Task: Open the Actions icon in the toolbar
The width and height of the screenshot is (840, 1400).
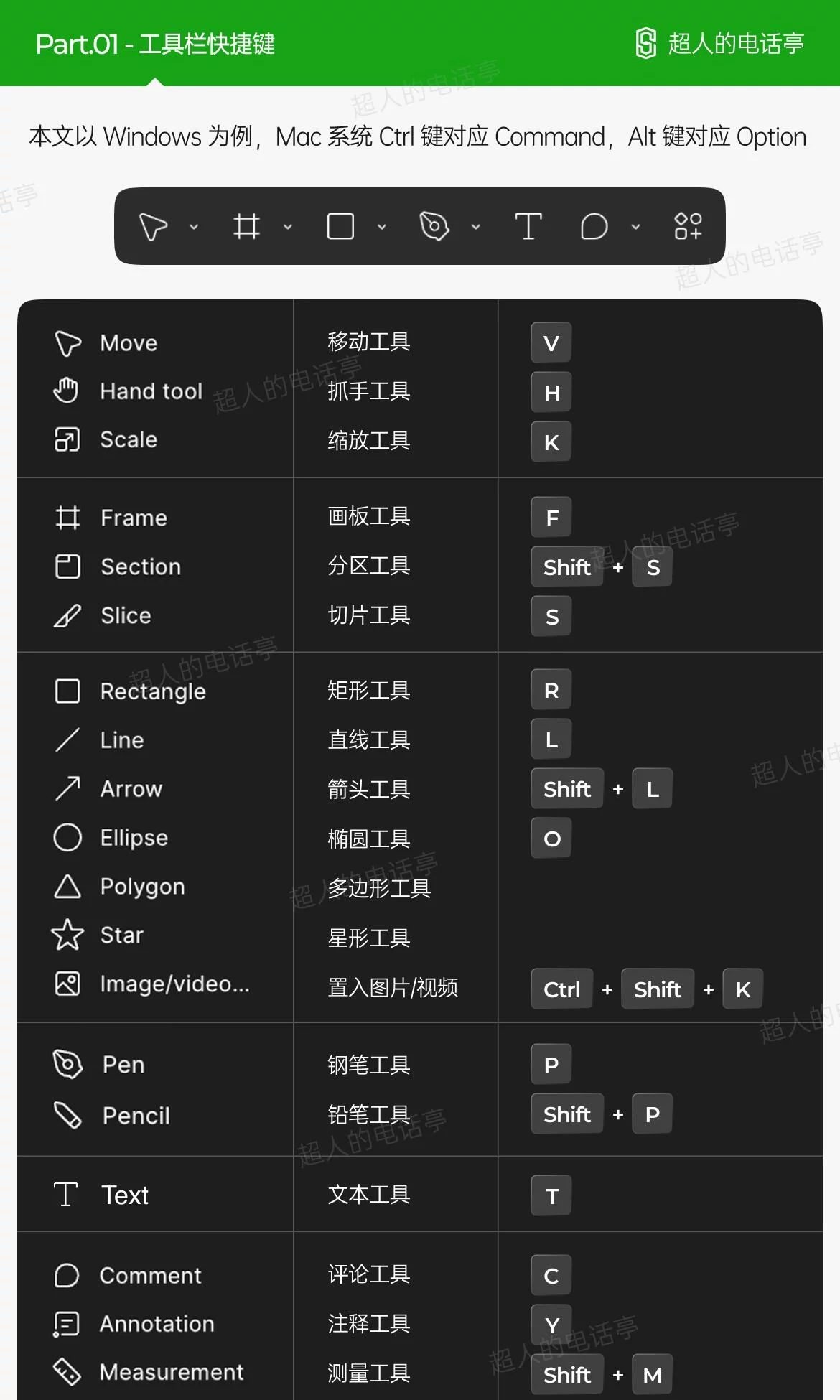Action: [688, 227]
